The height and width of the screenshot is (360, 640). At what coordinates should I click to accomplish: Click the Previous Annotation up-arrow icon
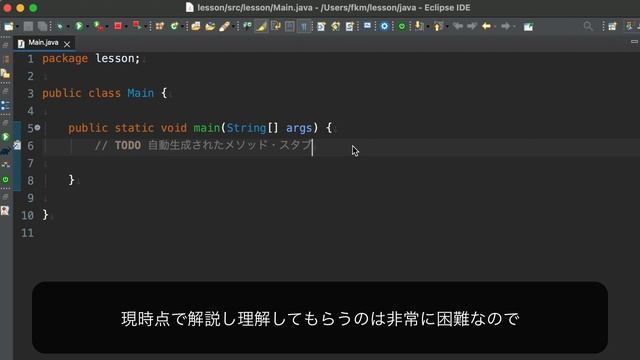coord(438,27)
